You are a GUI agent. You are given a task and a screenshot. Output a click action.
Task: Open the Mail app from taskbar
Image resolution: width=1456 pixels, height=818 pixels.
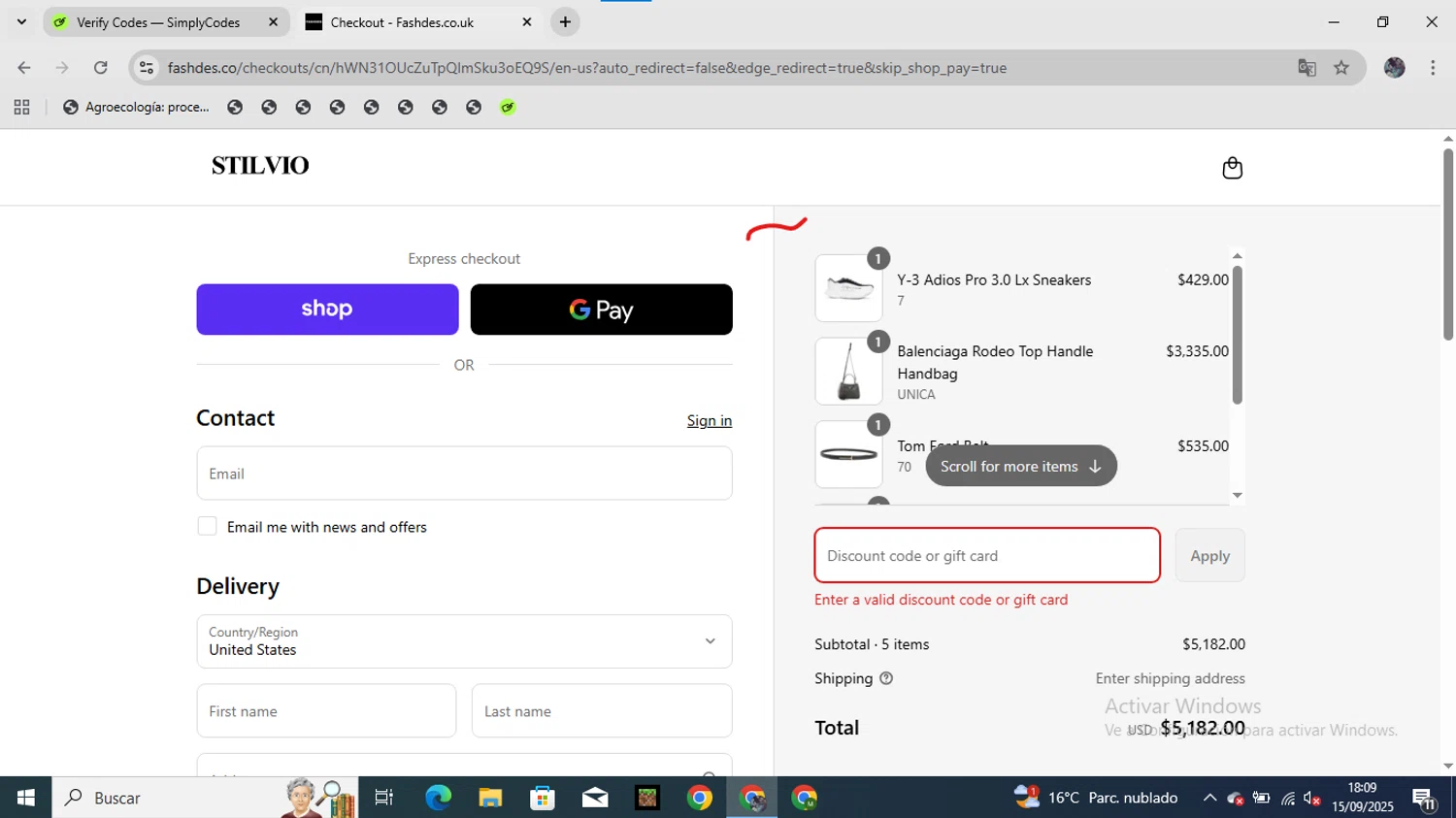pos(595,798)
